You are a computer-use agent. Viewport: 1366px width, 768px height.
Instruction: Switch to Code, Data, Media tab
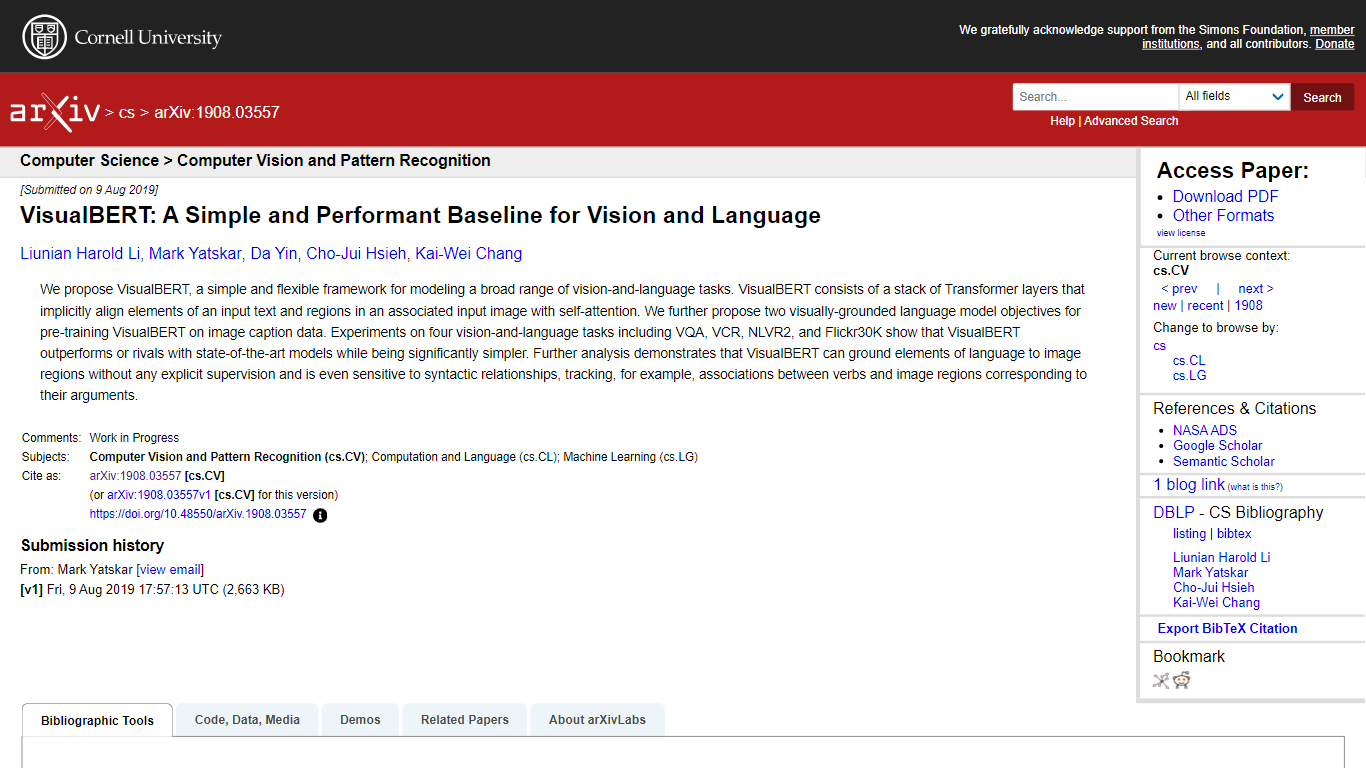coord(247,720)
